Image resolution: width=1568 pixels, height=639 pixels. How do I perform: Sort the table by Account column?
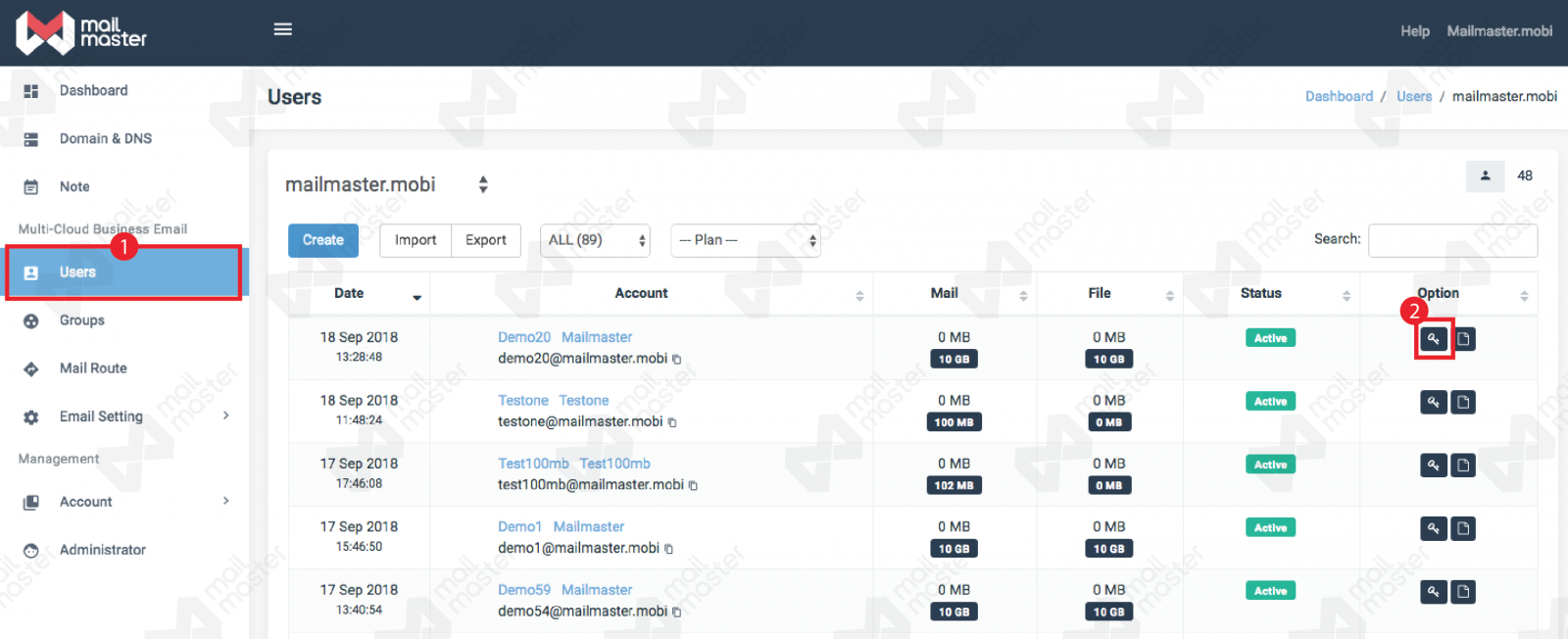[x=651, y=294]
